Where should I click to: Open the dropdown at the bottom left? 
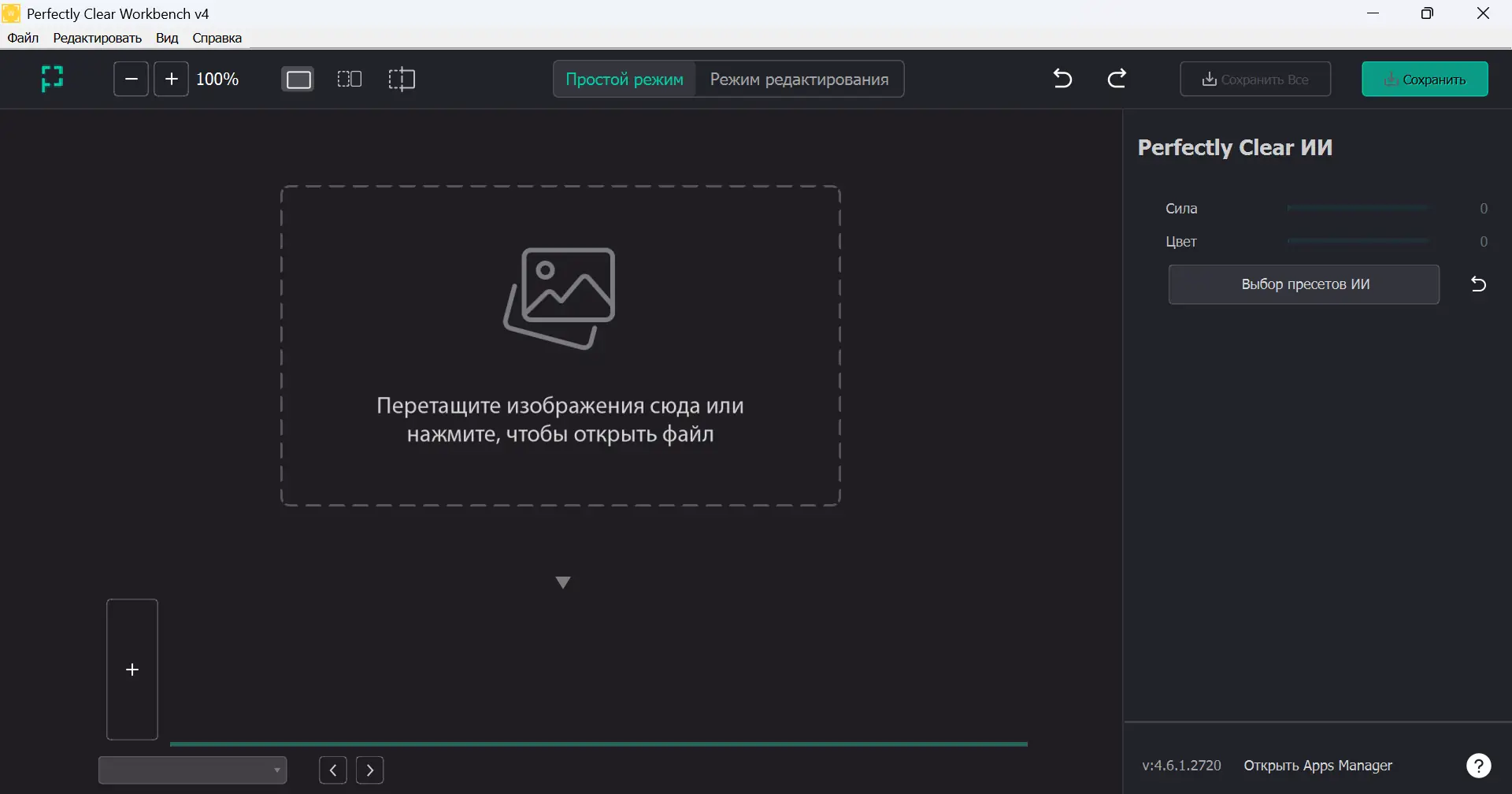tap(193, 770)
